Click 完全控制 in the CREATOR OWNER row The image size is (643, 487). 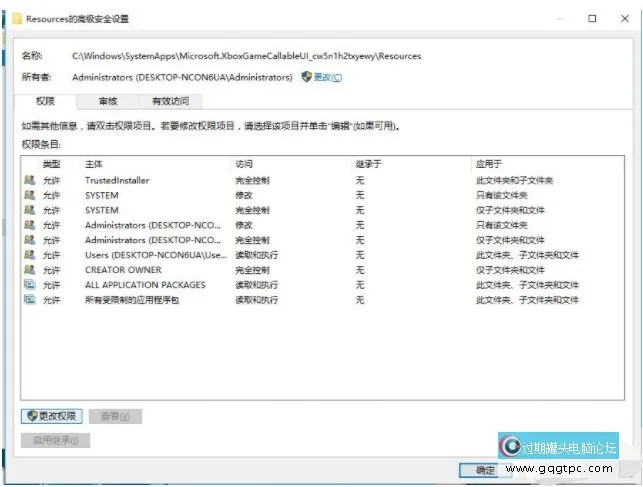252,270
